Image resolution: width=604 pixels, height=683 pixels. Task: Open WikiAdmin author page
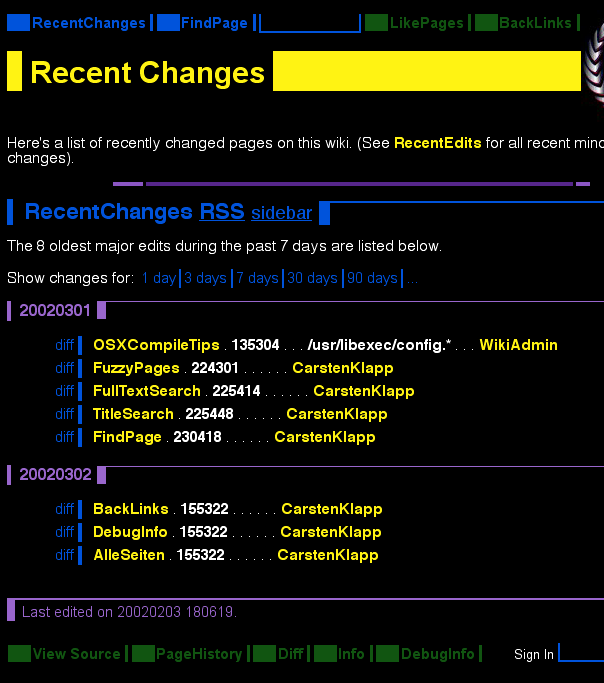[x=518, y=345]
